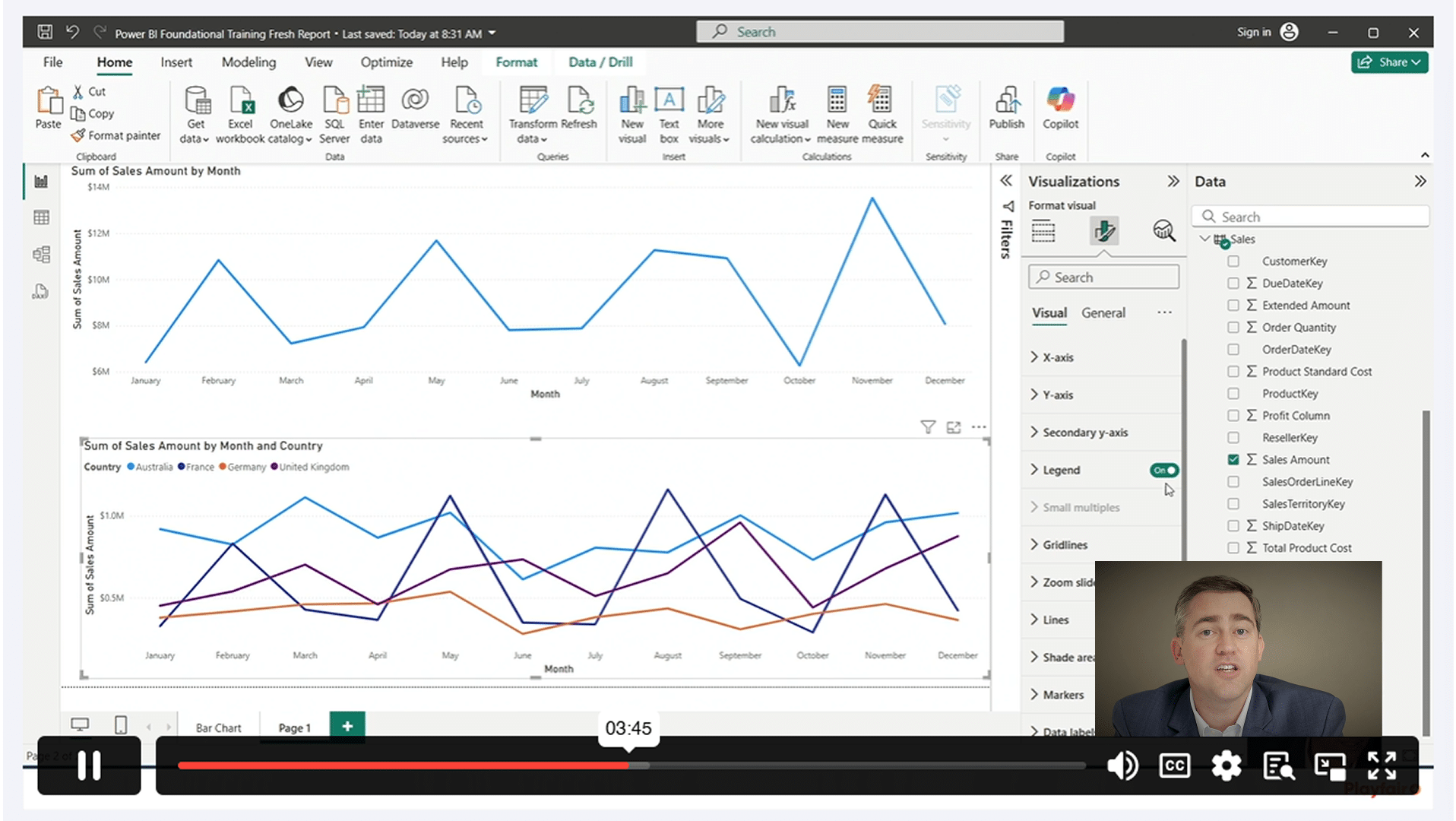This screenshot has height=821, width=1456.
Task: Click the Publish icon in the ribbon
Action: pos(1006,107)
